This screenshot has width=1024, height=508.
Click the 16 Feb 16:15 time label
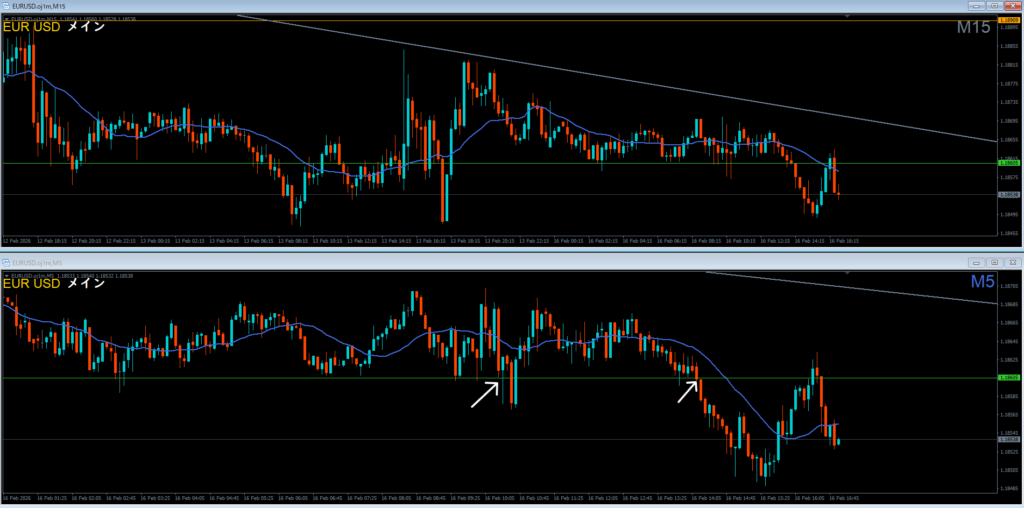point(845,241)
